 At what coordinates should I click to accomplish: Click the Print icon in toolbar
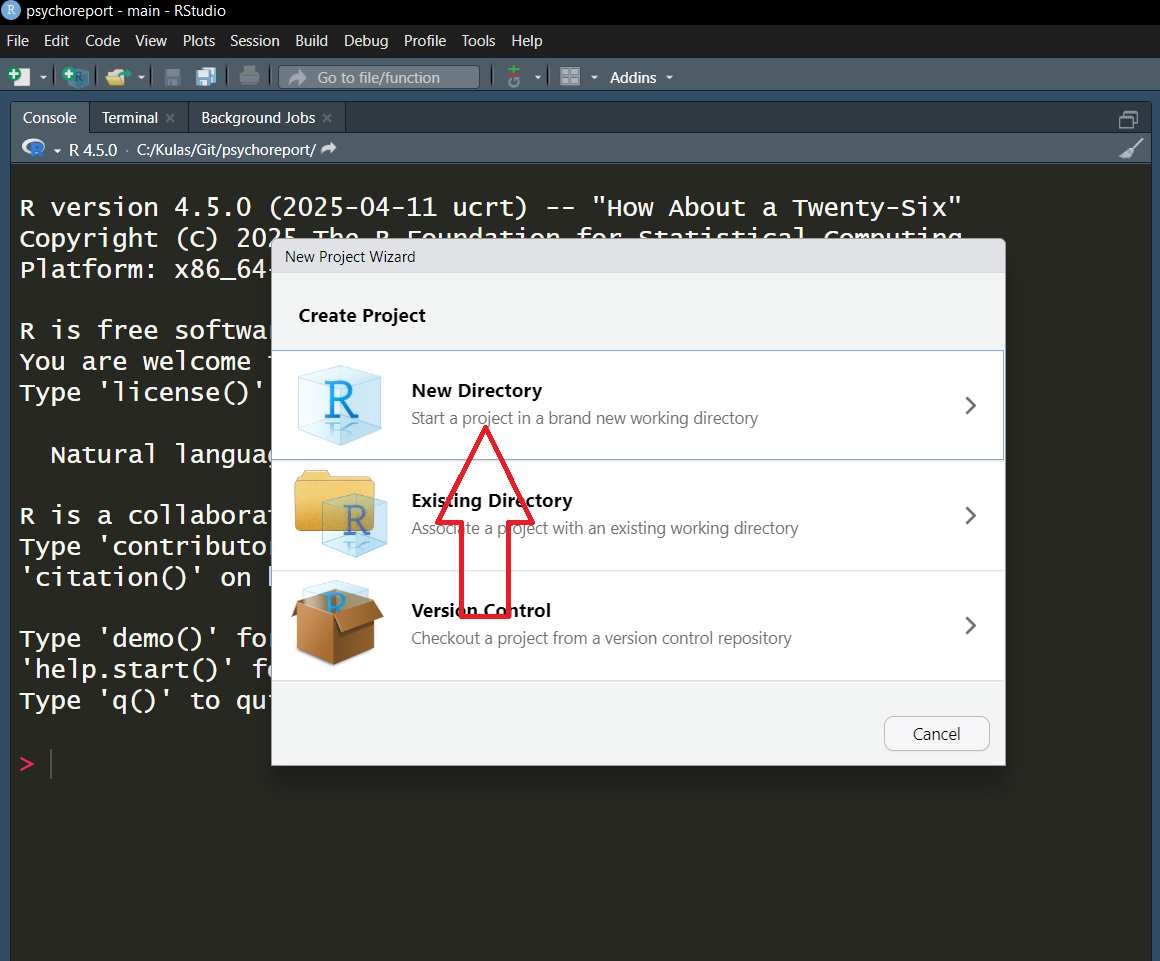click(250, 77)
